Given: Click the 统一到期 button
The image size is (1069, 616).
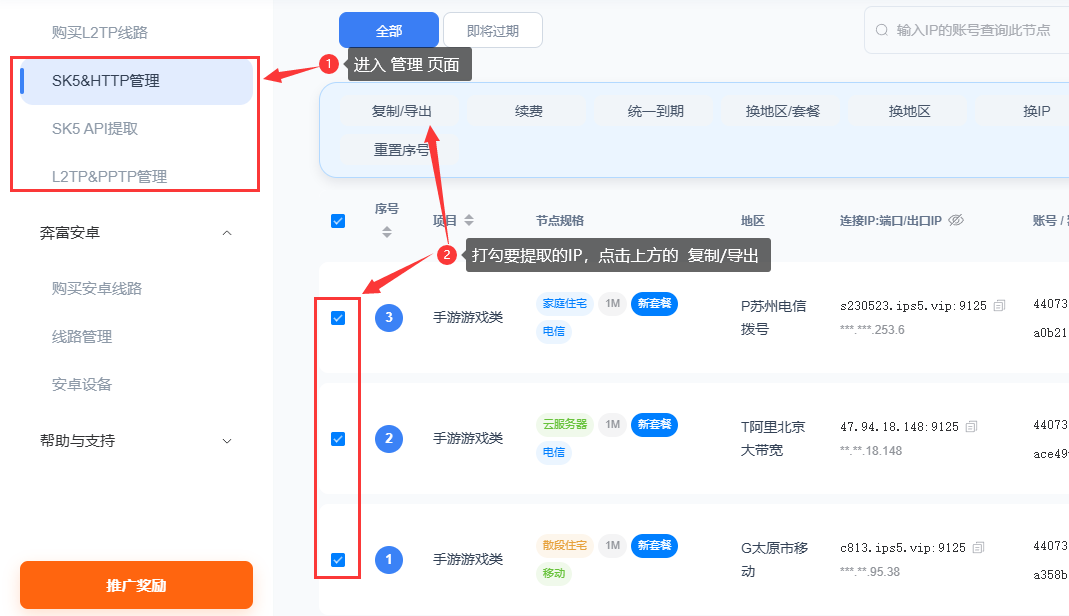Looking at the screenshot, I should [x=655, y=111].
